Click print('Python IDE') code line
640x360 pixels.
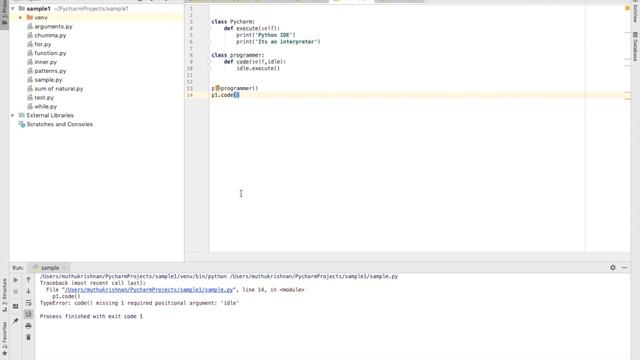click(266, 35)
